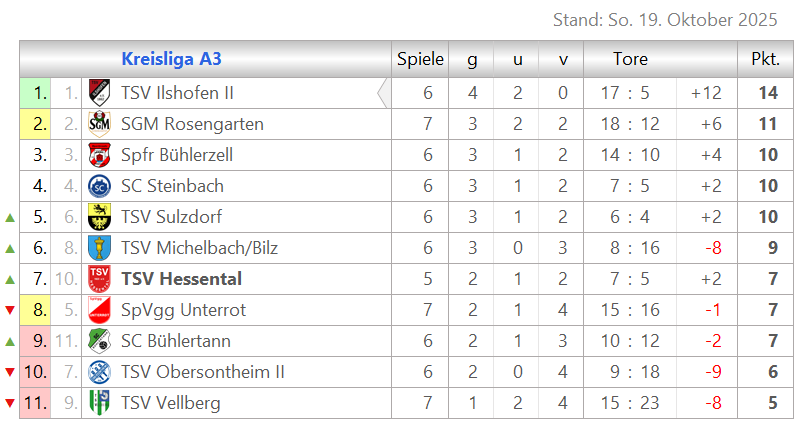Click the TSV Hessental club logo
Image resolution: width=803 pixels, height=427 pixels.
pyautogui.click(x=99, y=279)
